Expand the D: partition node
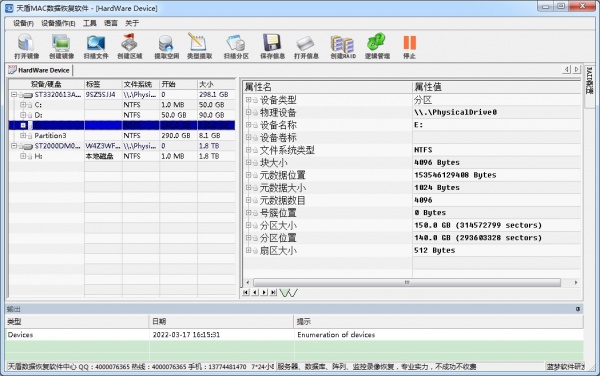600x376 pixels. 23,115
